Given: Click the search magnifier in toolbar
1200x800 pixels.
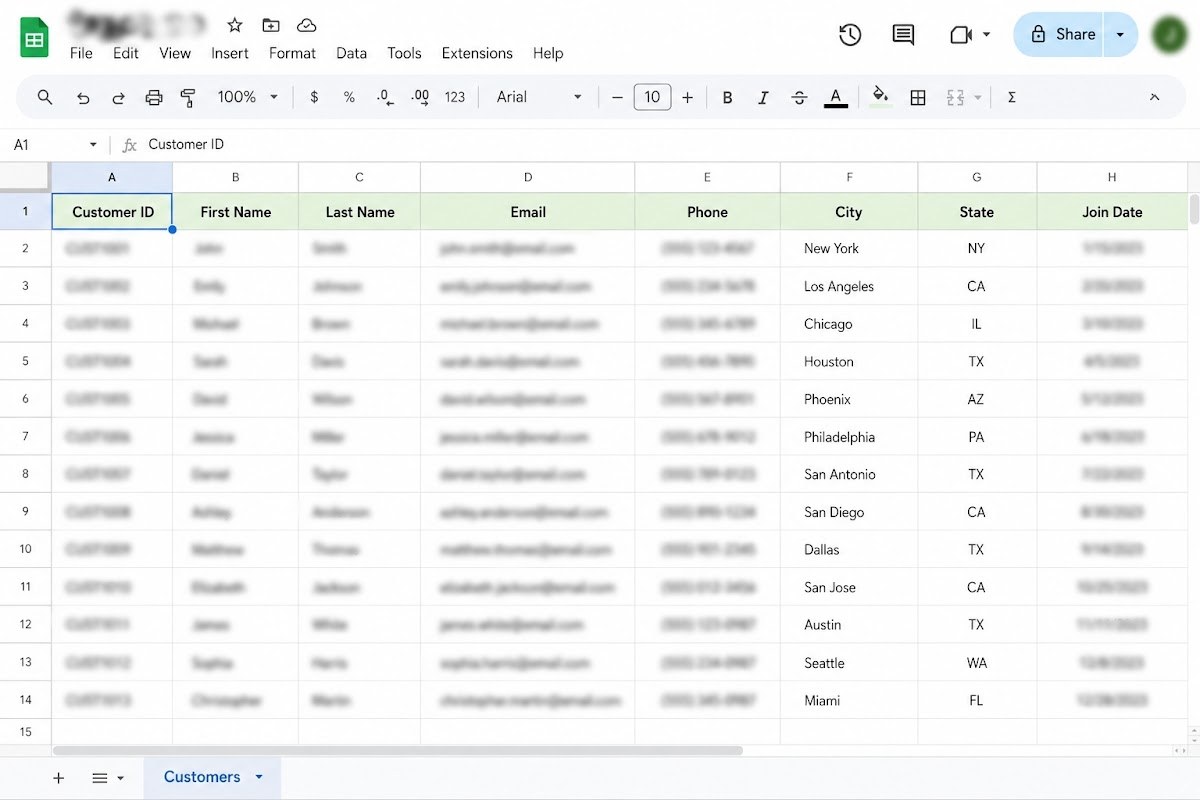Looking at the screenshot, I should (x=45, y=97).
